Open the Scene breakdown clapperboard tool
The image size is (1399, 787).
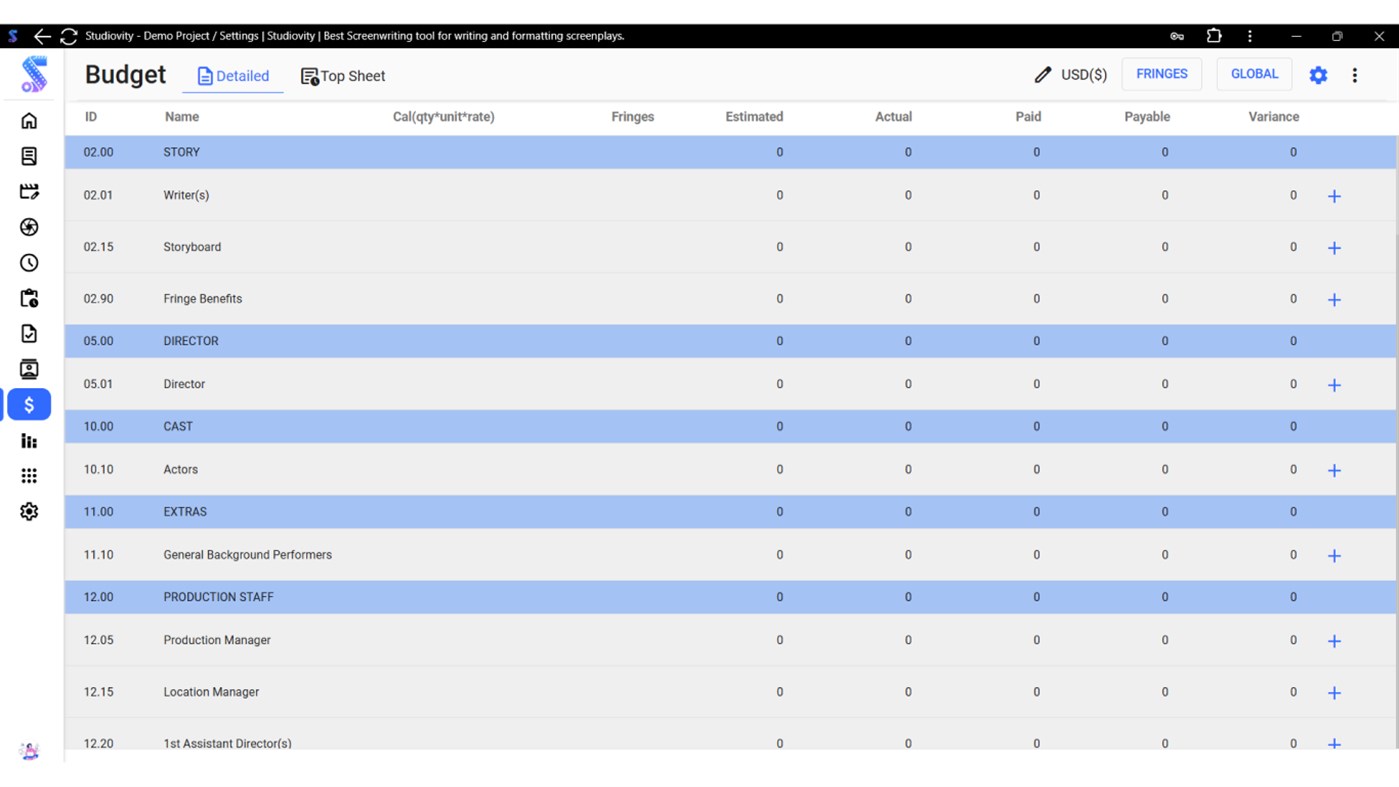coord(29,191)
